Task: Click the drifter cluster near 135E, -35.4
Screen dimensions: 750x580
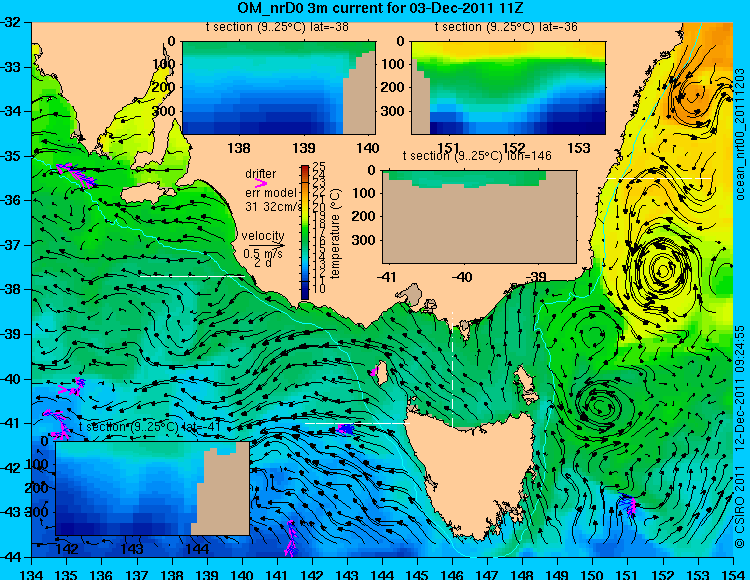Action: coord(77,175)
